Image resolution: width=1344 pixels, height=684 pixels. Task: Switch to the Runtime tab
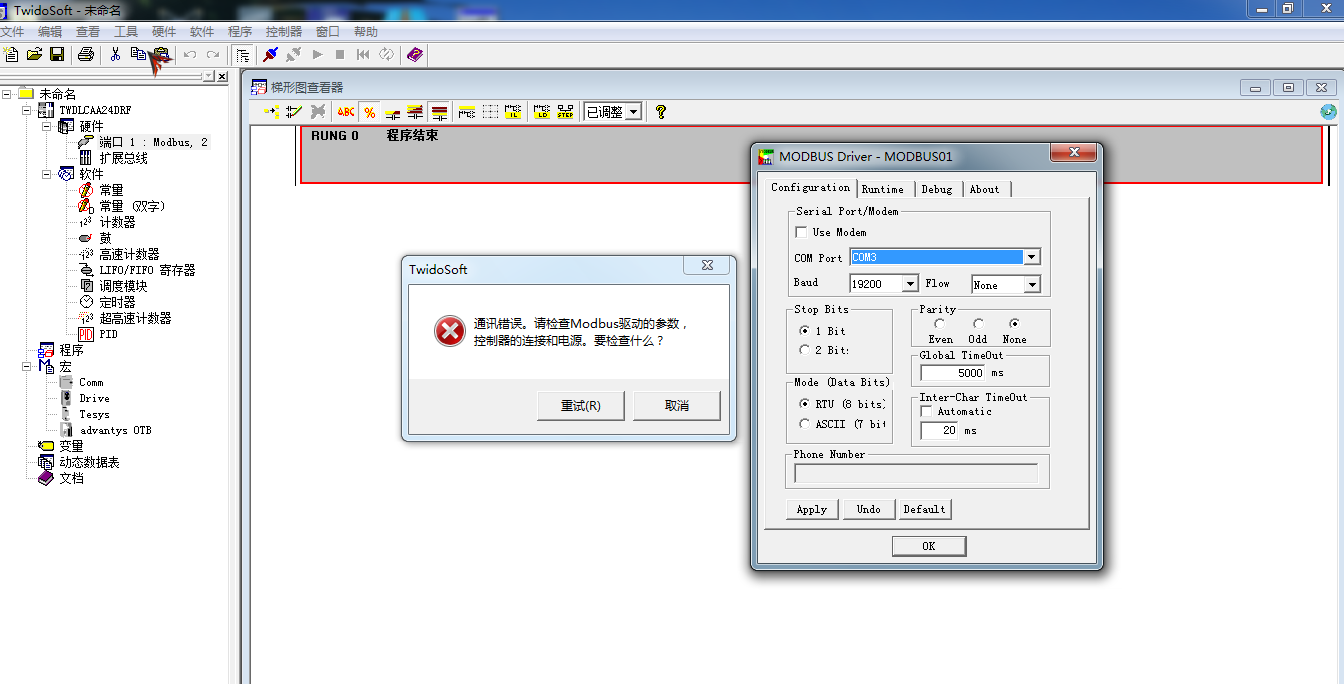click(x=883, y=189)
